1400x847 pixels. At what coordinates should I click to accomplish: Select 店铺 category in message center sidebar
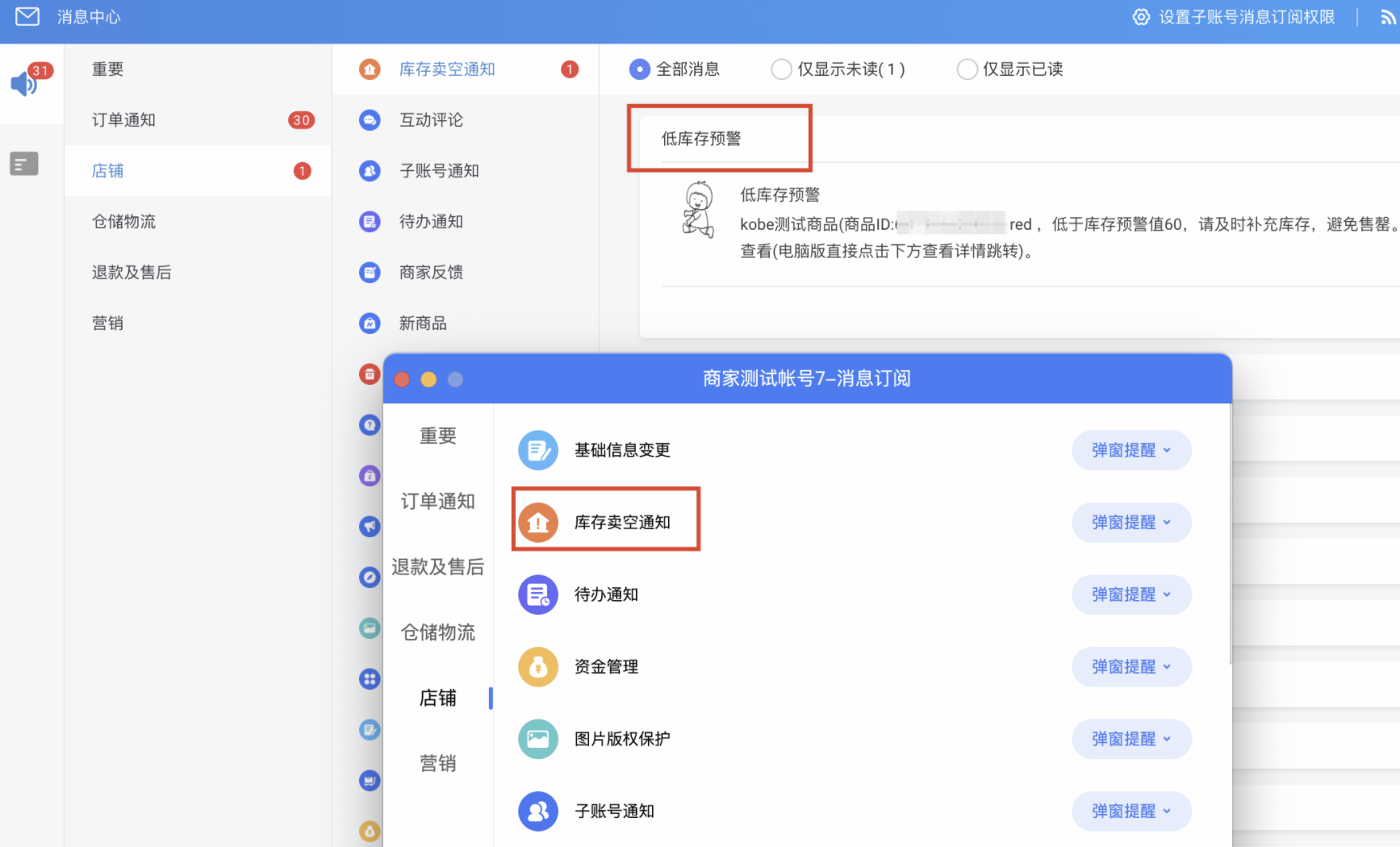tap(198, 171)
